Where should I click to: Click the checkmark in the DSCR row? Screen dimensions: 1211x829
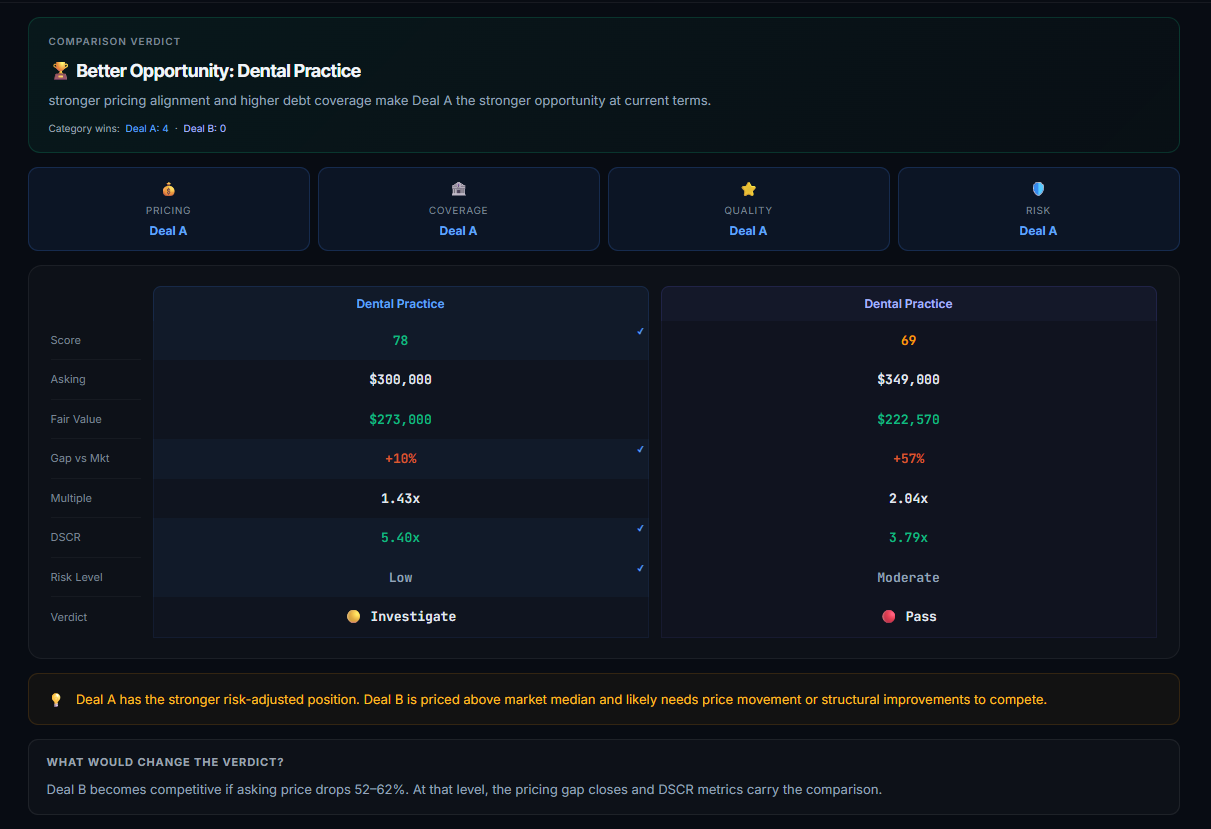pos(640,528)
